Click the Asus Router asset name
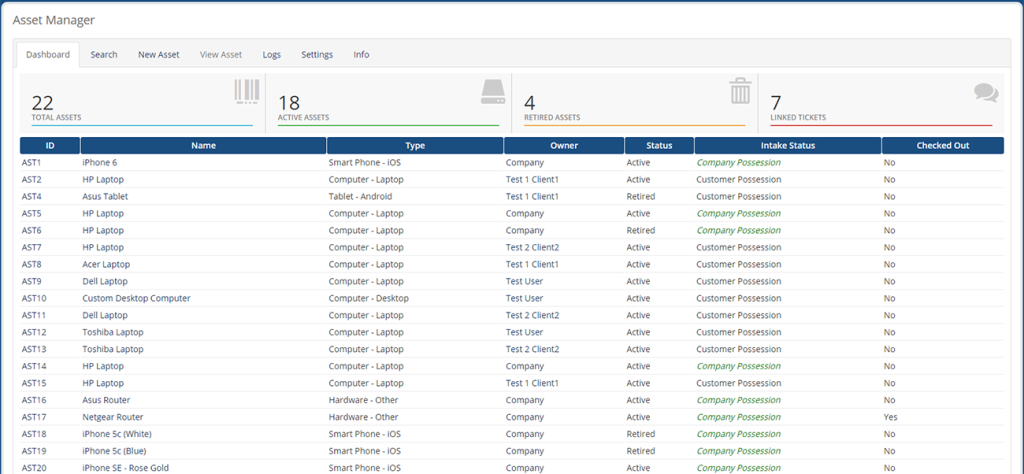The width and height of the screenshot is (1024, 474). click(x=106, y=400)
